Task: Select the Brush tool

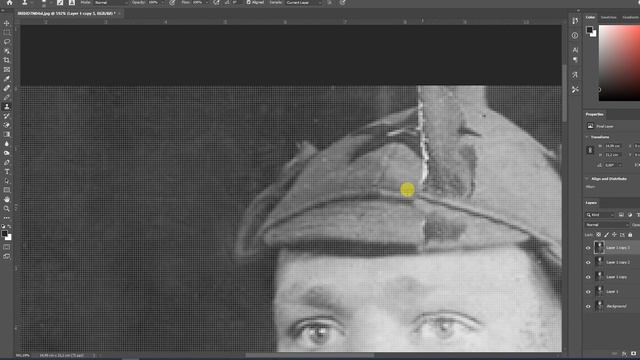Action: pos(7,98)
